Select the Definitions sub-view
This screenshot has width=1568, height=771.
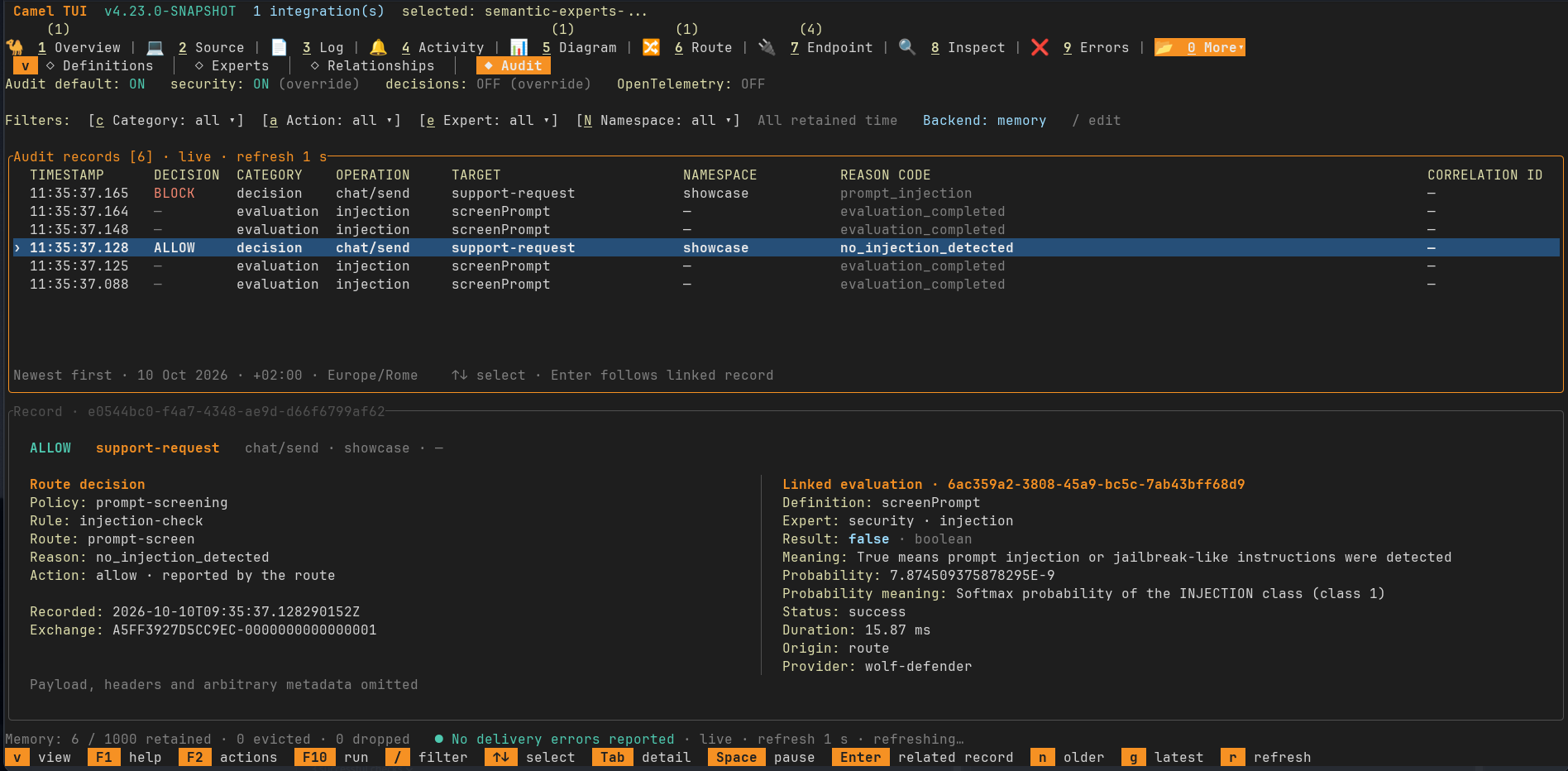point(100,65)
